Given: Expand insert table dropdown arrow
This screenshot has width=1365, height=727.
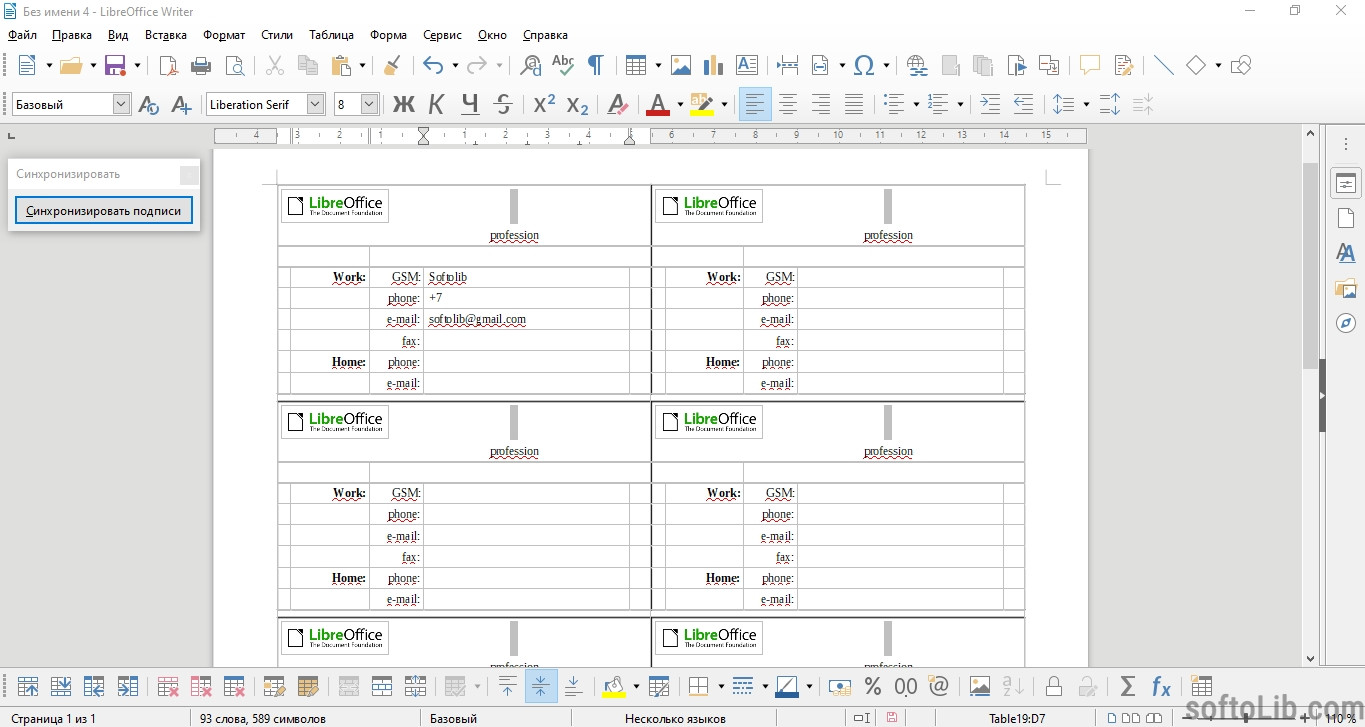Looking at the screenshot, I should (x=658, y=66).
